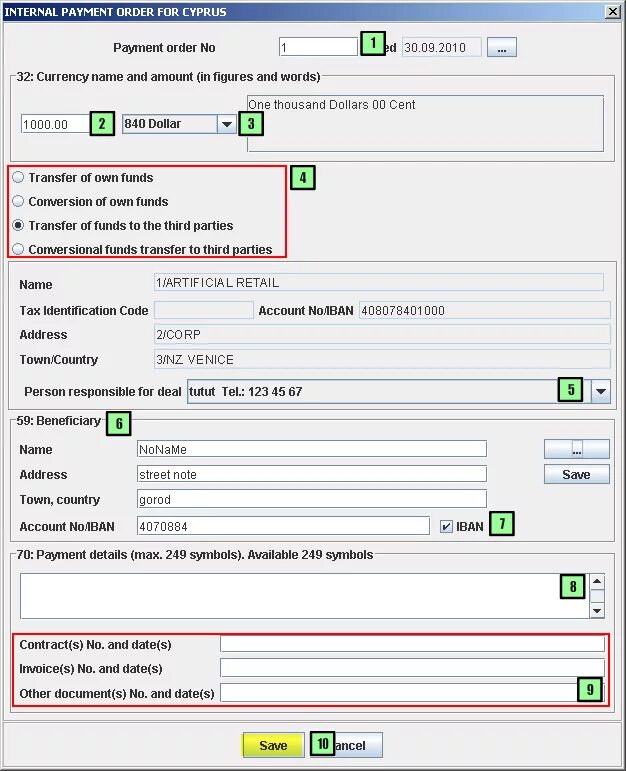Image resolution: width=626 pixels, height=771 pixels.
Task: Click Contract(s) No. and date(s) field
Action: coord(412,644)
